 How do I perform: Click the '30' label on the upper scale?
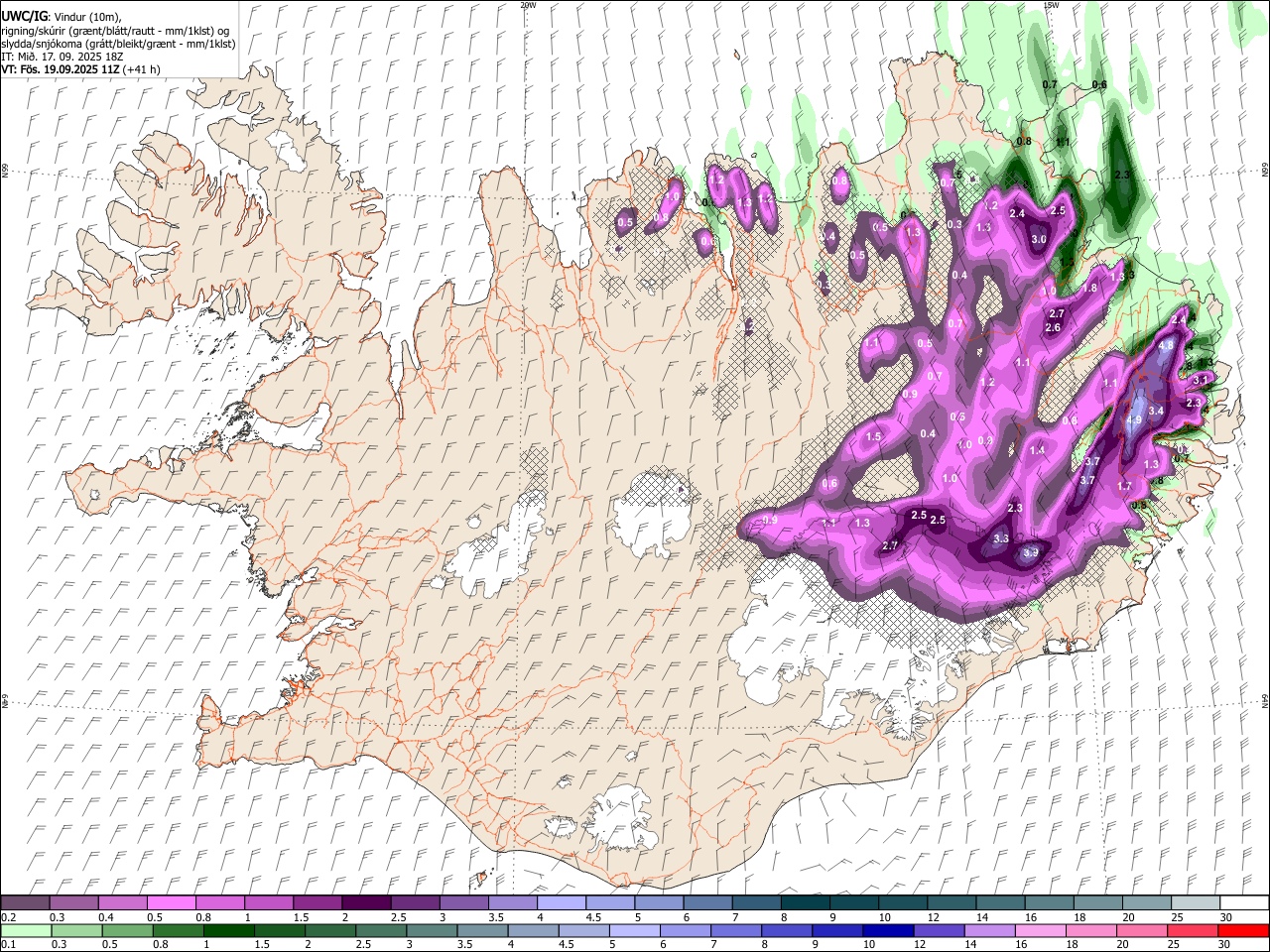(1225, 917)
